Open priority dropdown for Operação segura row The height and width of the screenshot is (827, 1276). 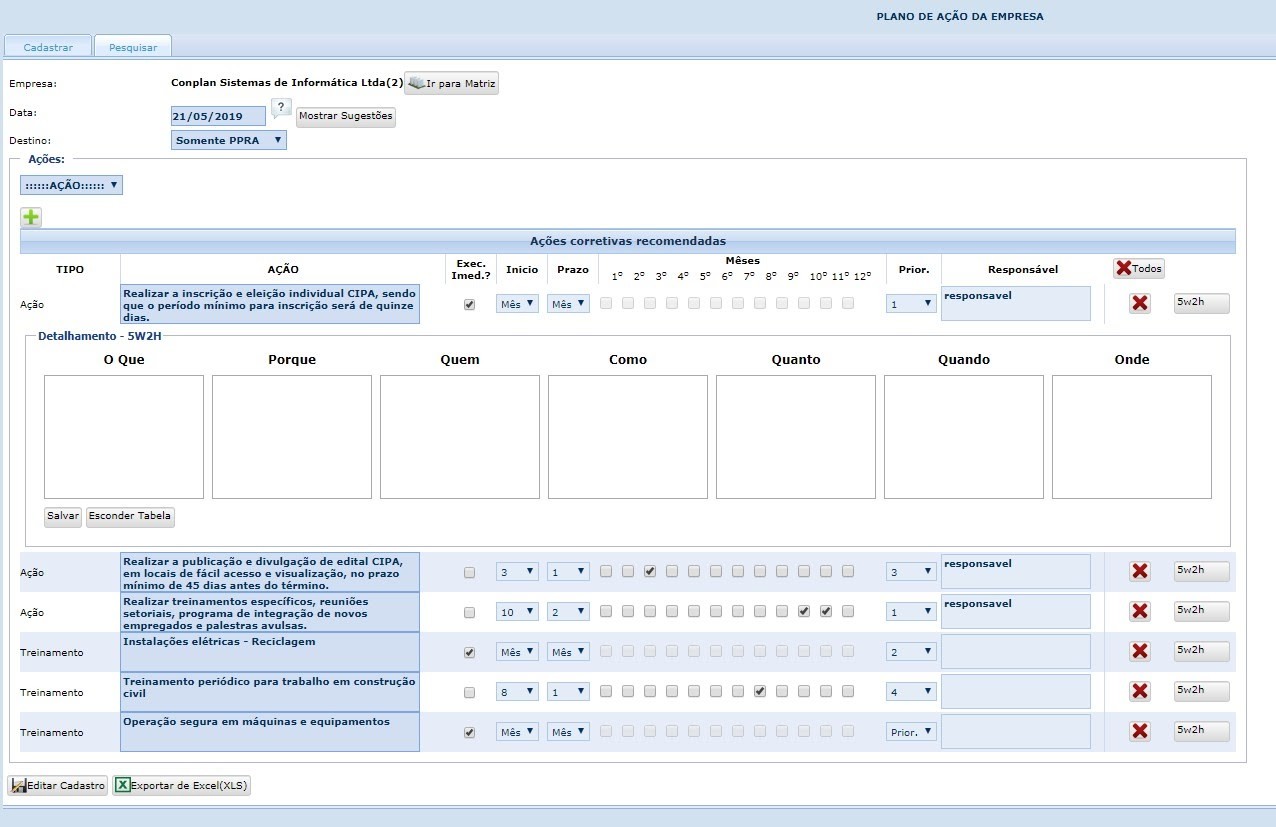click(910, 732)
